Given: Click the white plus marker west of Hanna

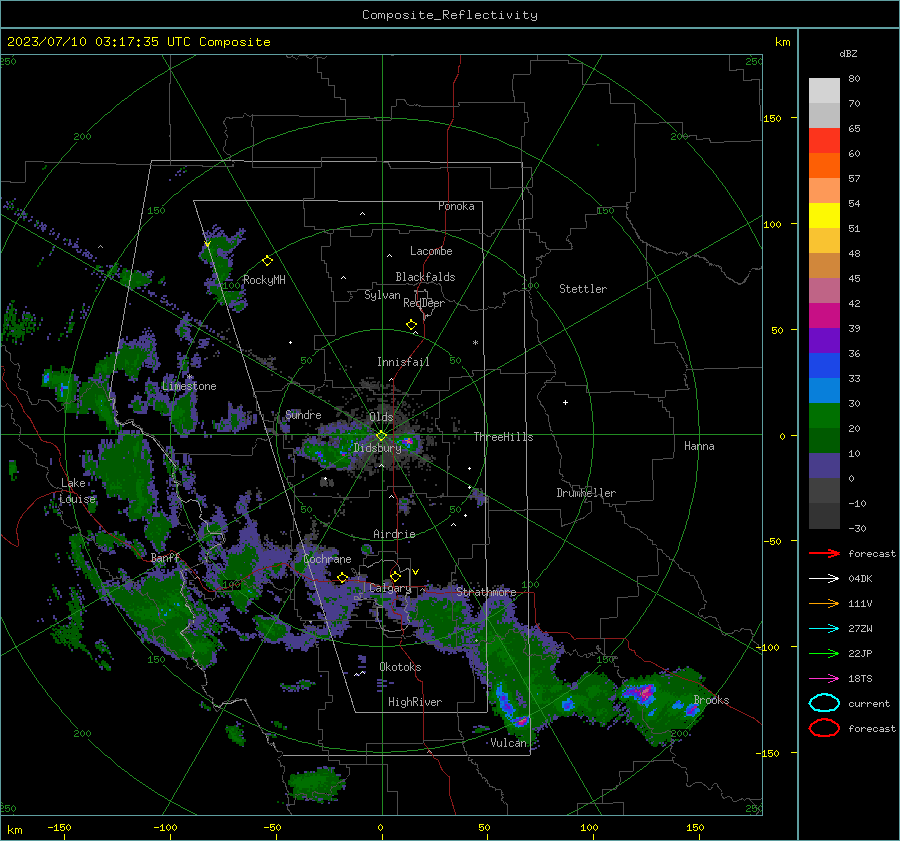Looking at the screenshot, I should point(565,402).
